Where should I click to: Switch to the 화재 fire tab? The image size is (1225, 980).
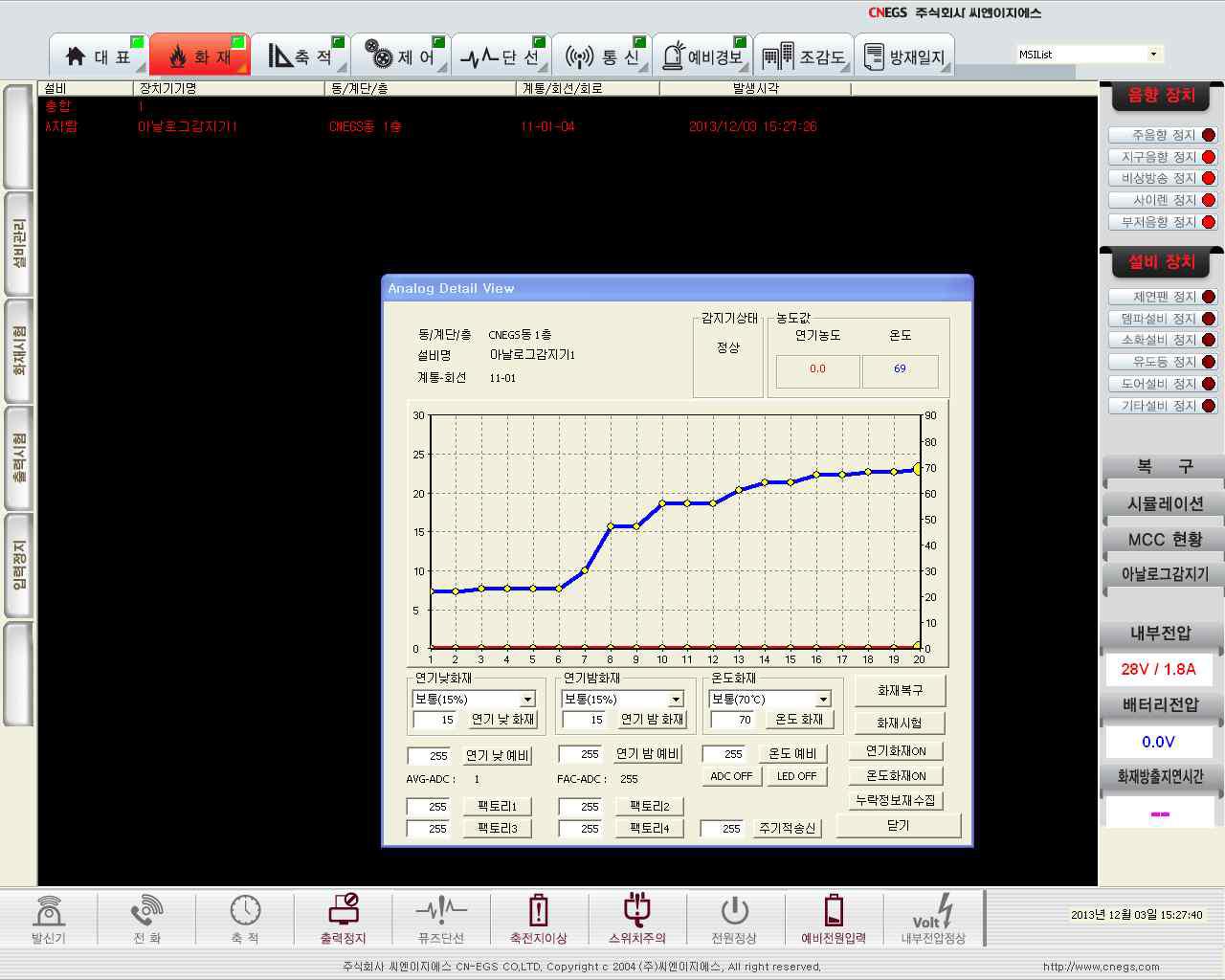pyautogui.click(x=199, y=56)
